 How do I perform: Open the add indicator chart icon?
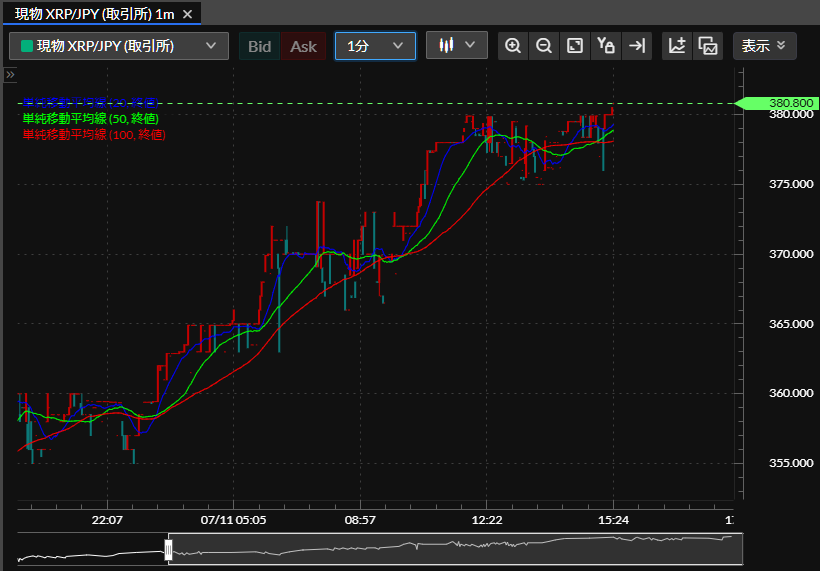pyautogui.click(x=677, y=46)
